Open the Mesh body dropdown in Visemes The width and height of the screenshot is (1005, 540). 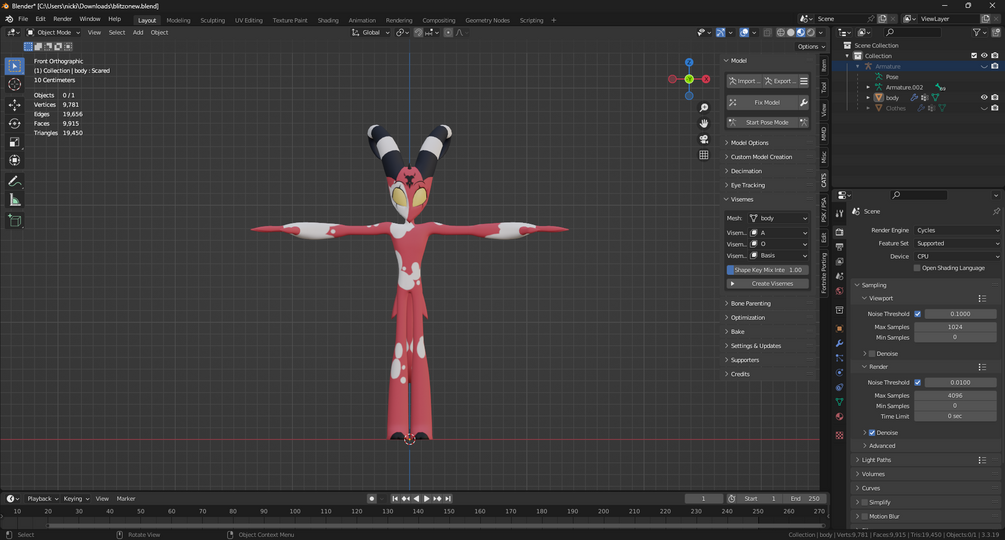coord(778,218)
